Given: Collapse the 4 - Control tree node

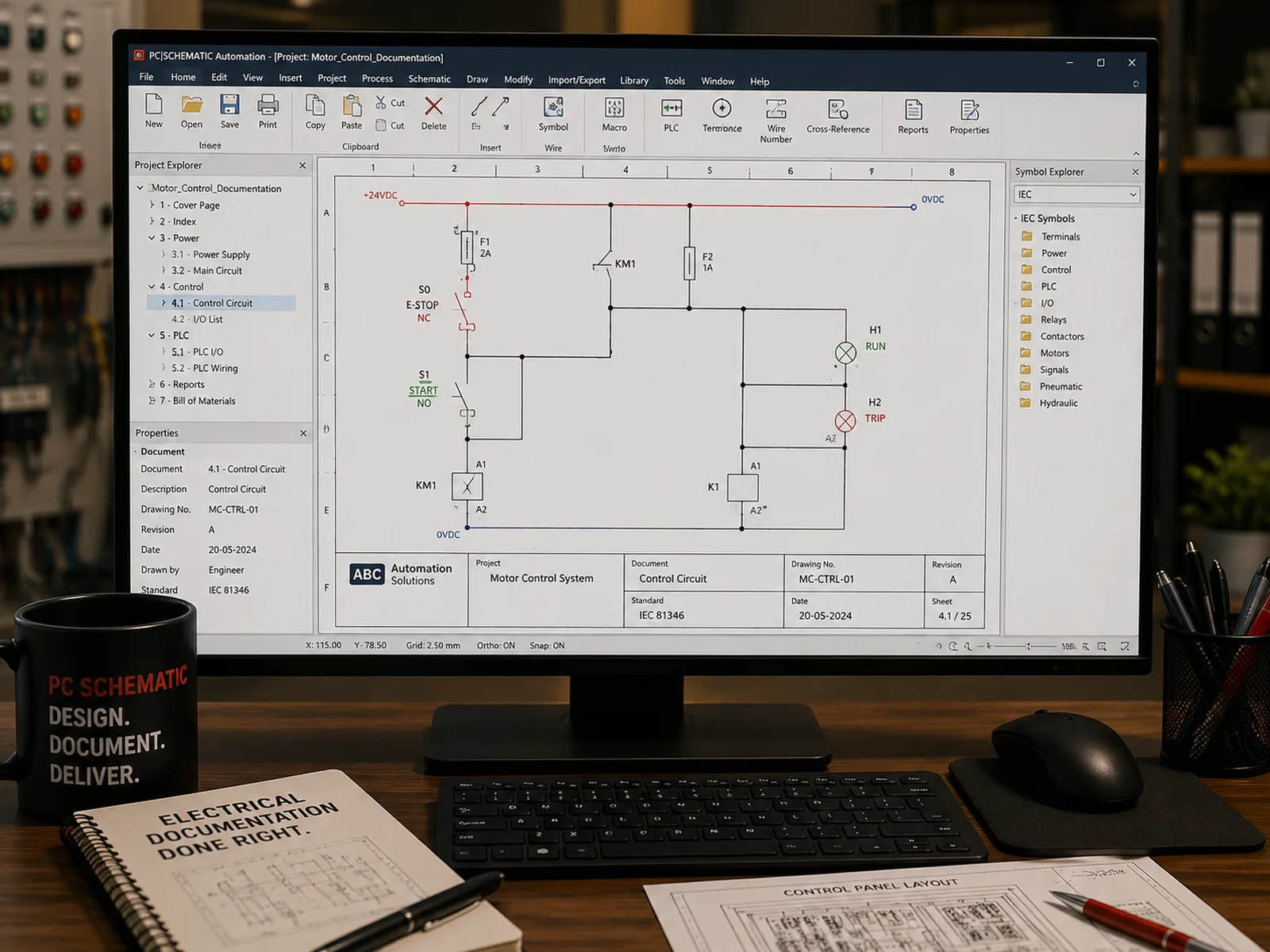Looking at the screenshot, I should (x=152, y=286).
